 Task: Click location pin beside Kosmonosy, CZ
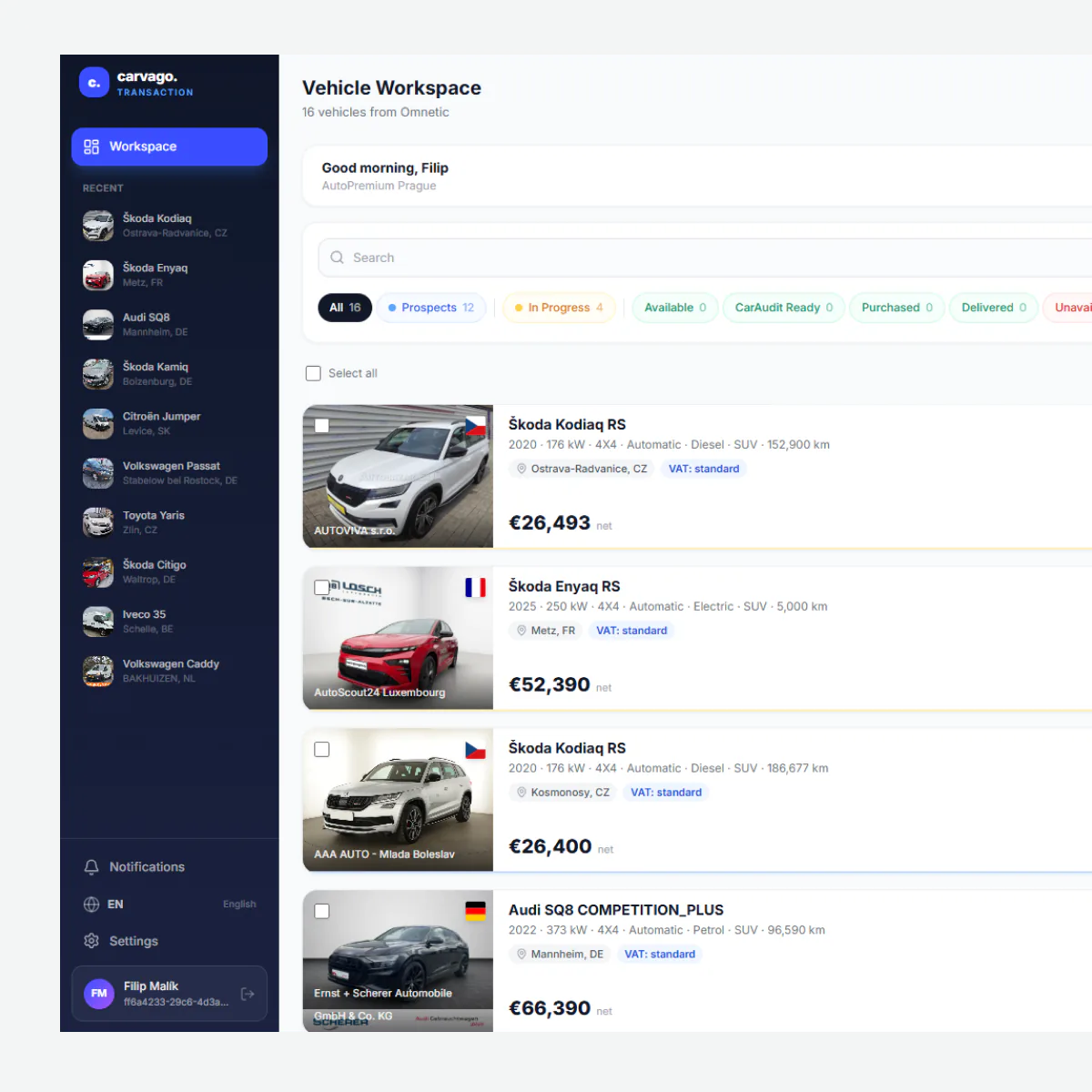(521, 793)
